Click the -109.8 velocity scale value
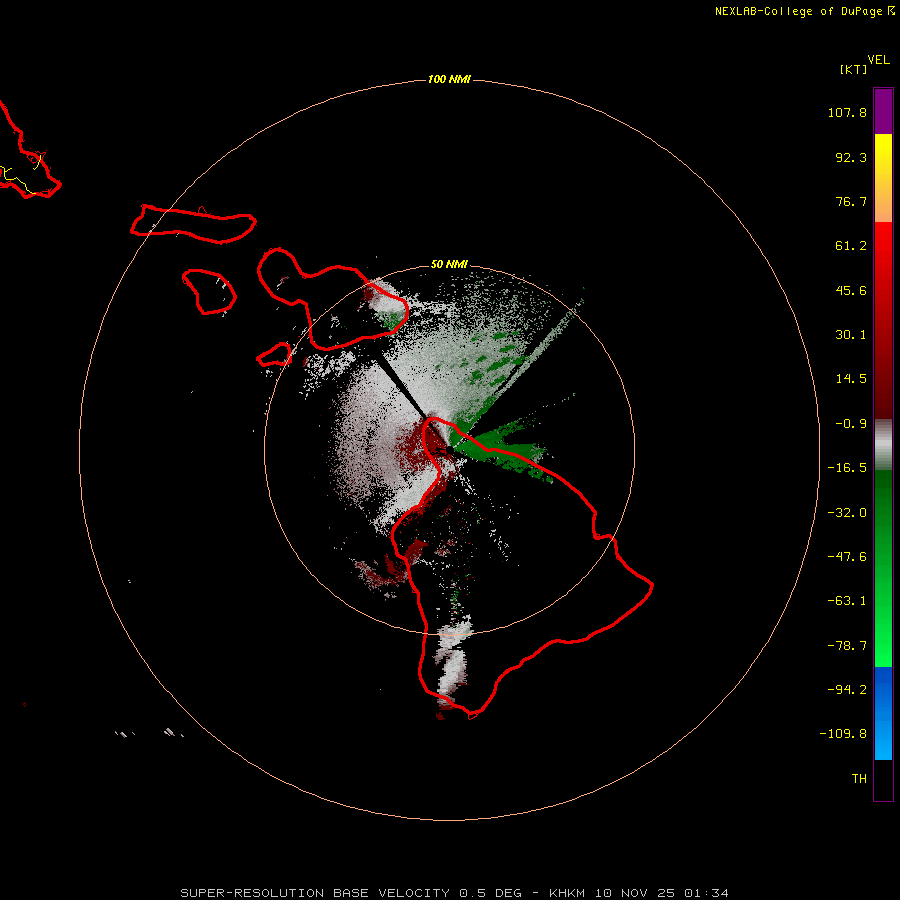Viewport: 900px width, 900px height. (x=843, y=734)
